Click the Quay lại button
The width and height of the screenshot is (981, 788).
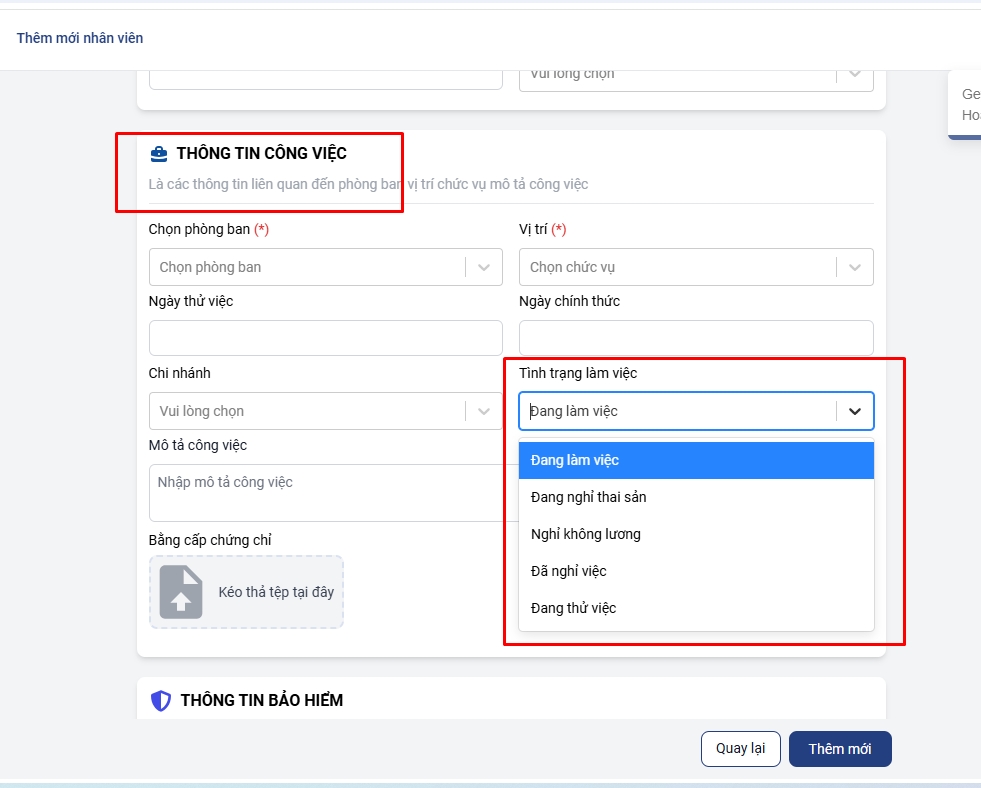click(740, 749)
